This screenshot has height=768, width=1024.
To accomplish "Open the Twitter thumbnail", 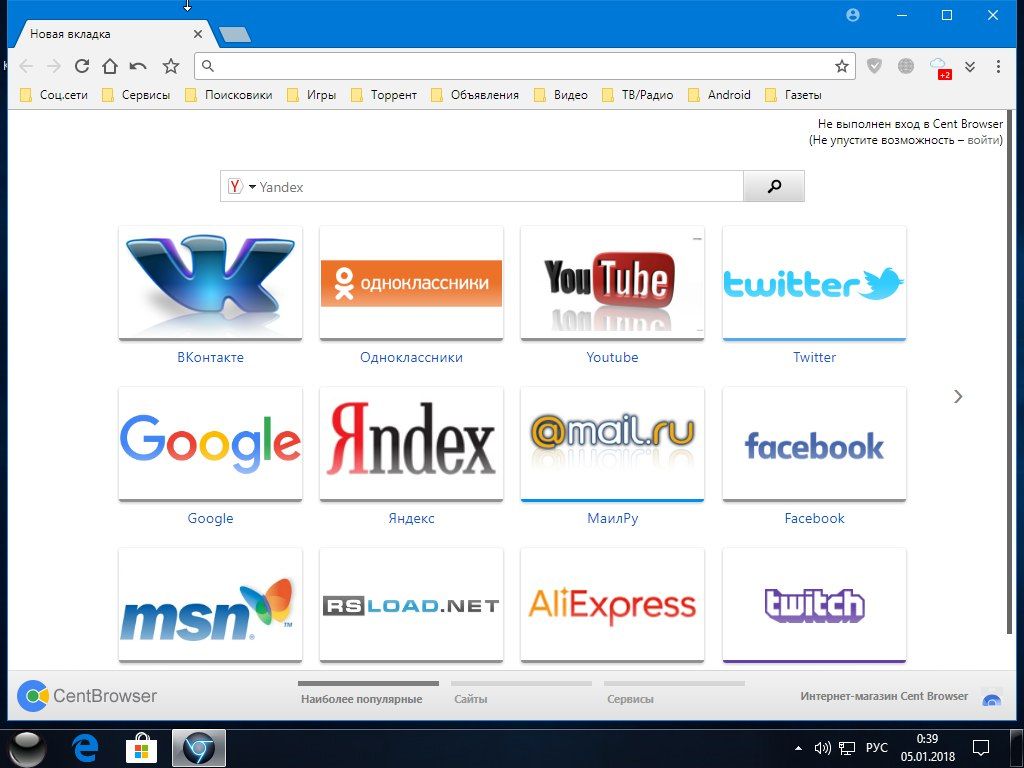I will [x=814, y=283].
